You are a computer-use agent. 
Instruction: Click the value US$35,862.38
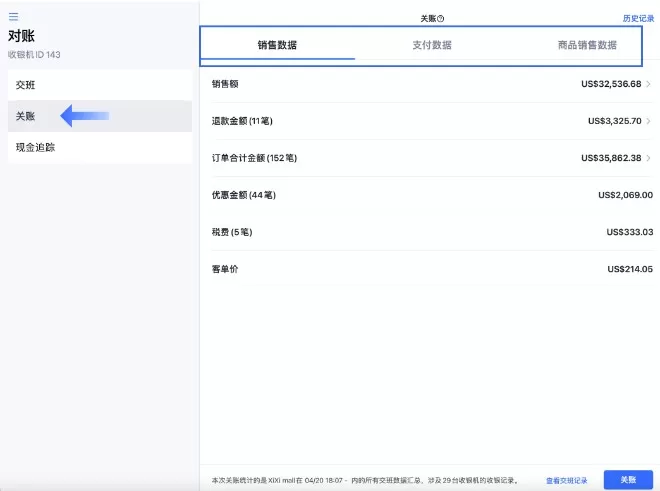(x=611, y=158)
